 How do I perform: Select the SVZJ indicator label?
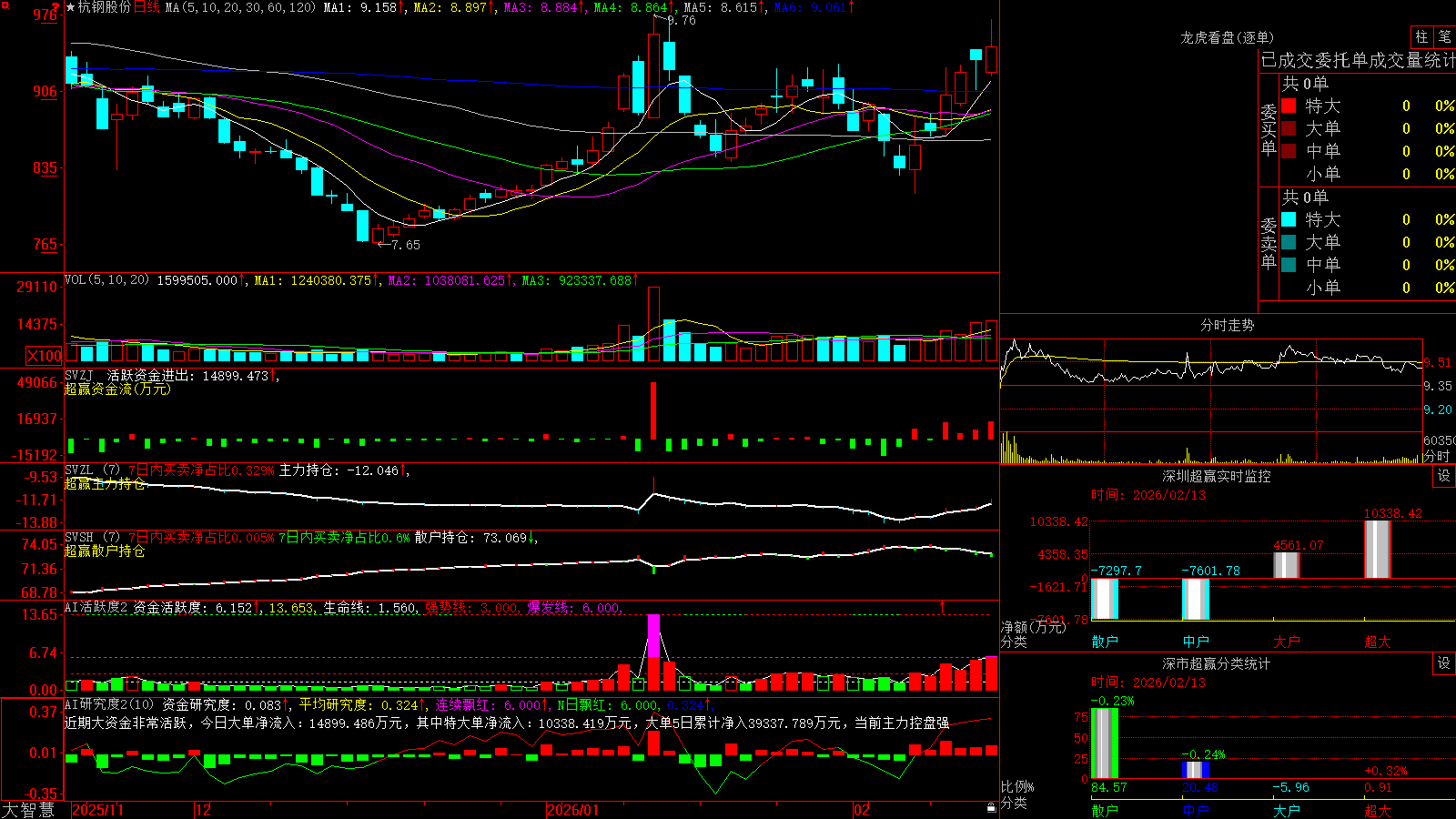point(79,375)
